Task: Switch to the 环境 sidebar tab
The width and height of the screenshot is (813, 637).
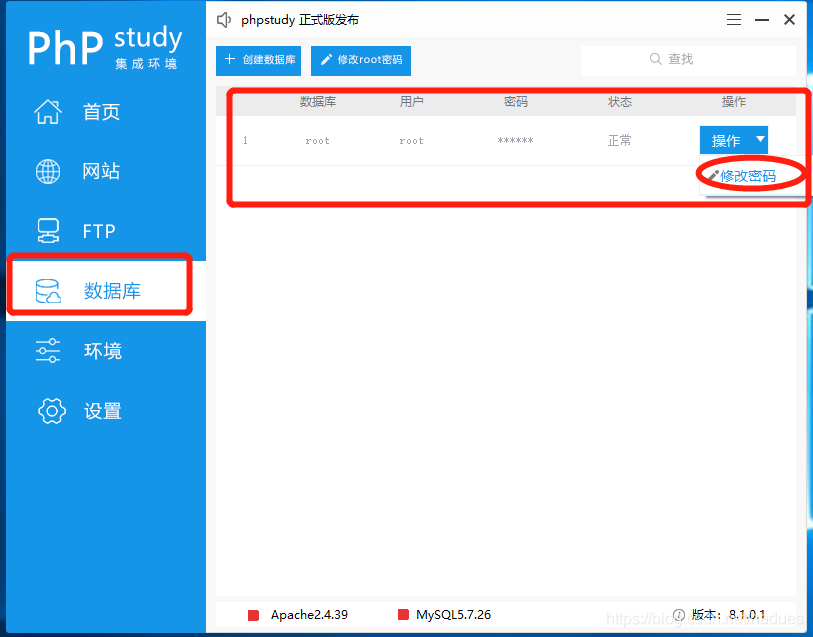Action: coord(102,351)
